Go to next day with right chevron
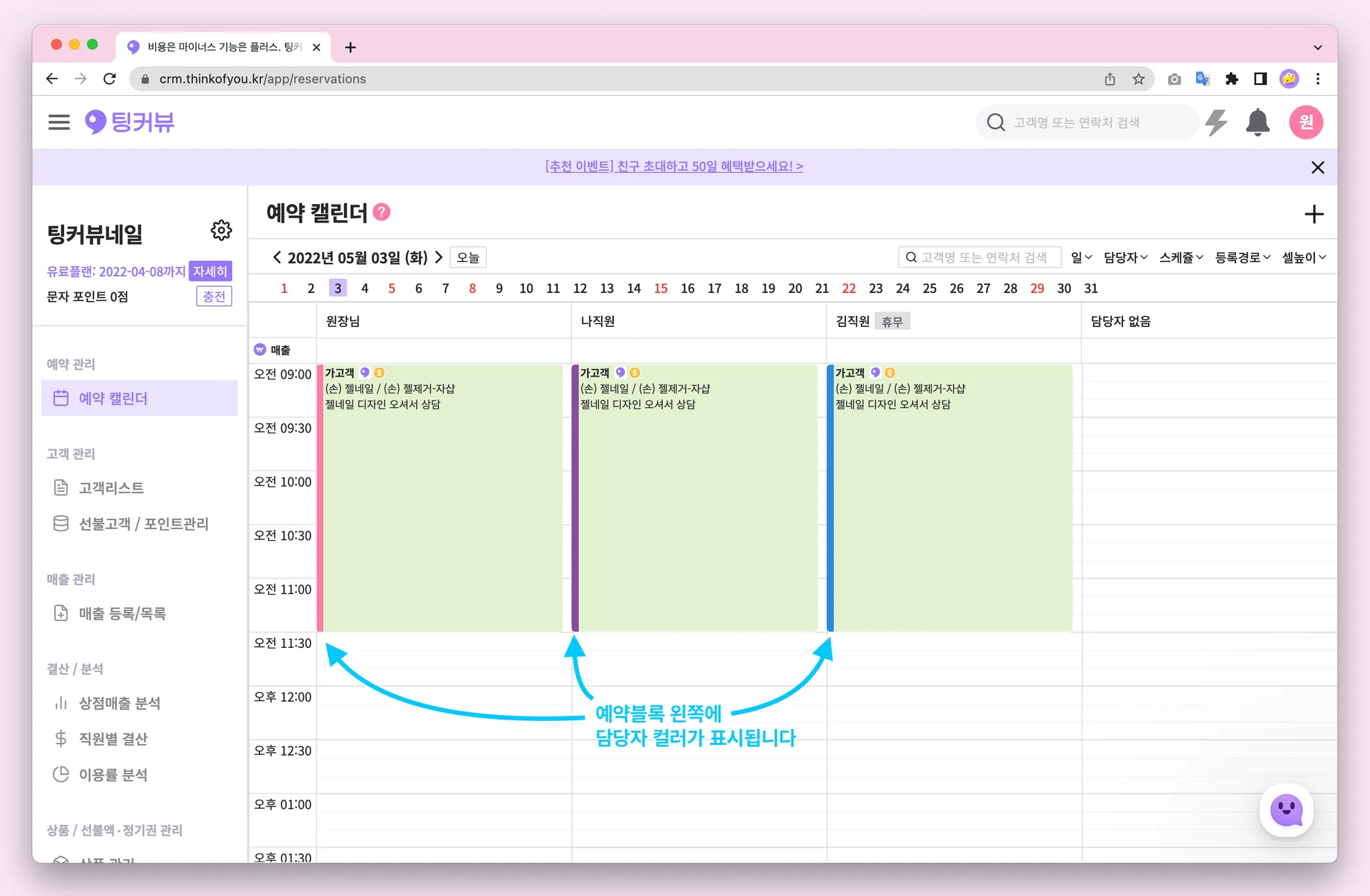The image size is (1370, 896). click(439, 257)
